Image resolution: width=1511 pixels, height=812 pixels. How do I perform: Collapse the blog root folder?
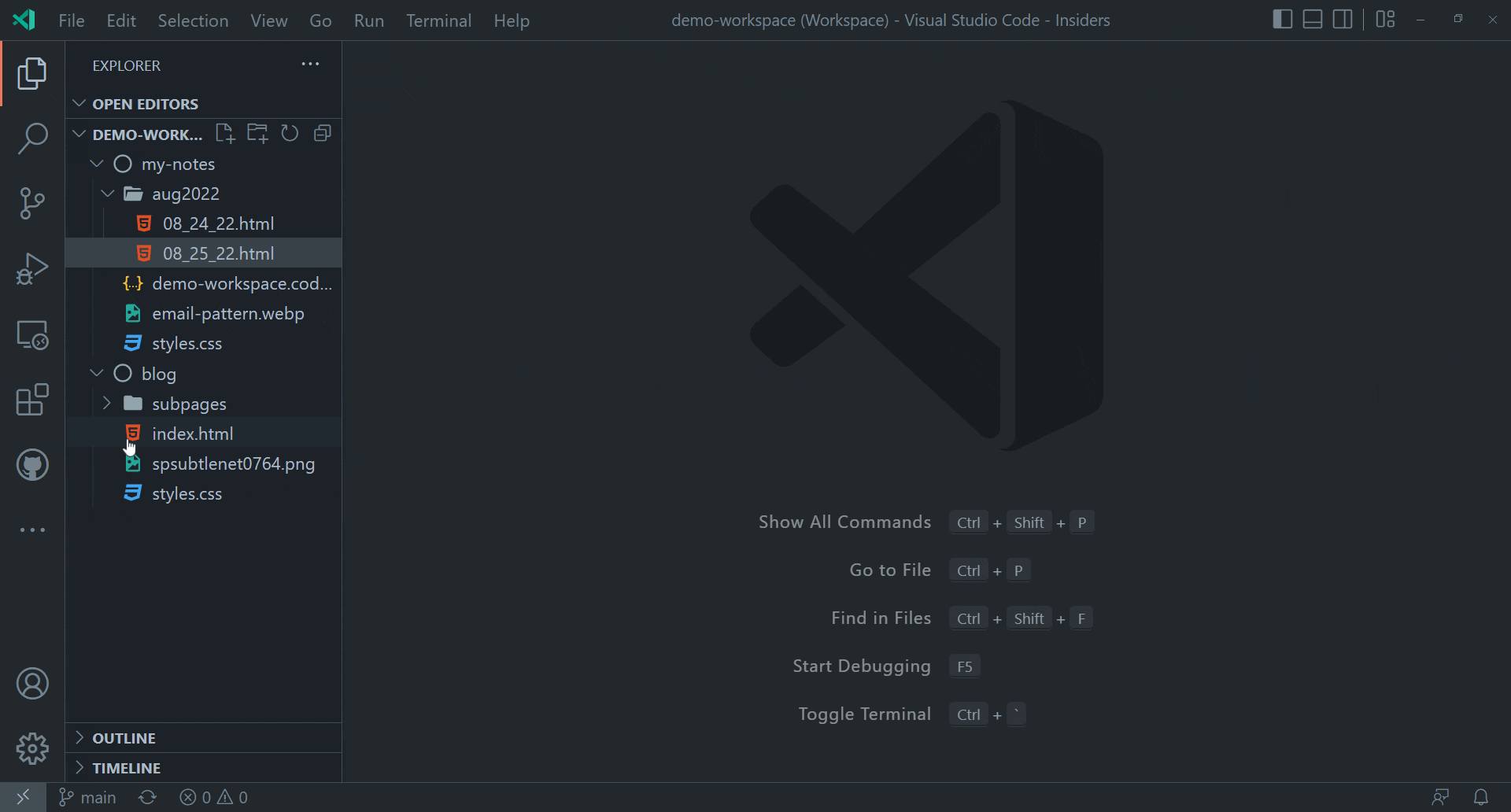pos(97,374)
